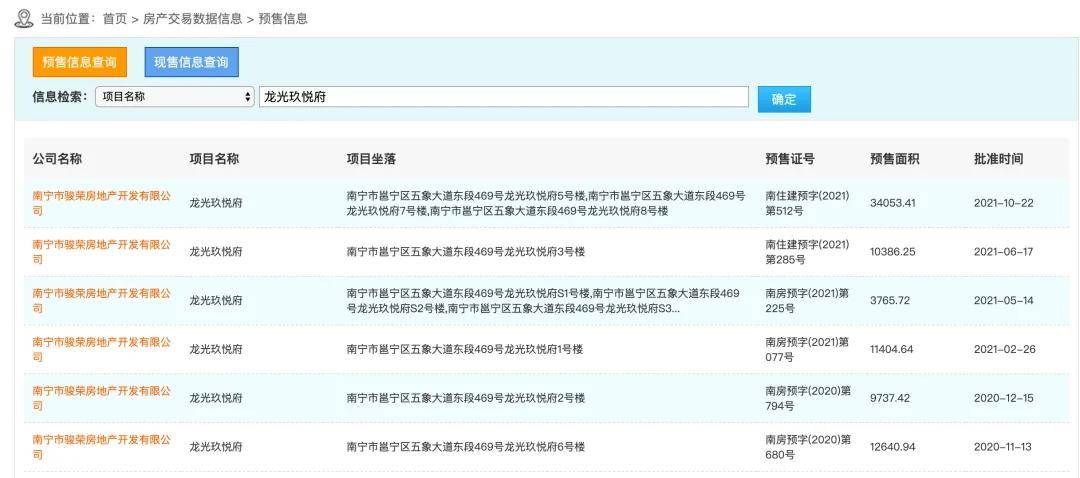Select project name in the 11404.64 row
The width and height of the screenshot is (1080, 478).
(216, 350)
